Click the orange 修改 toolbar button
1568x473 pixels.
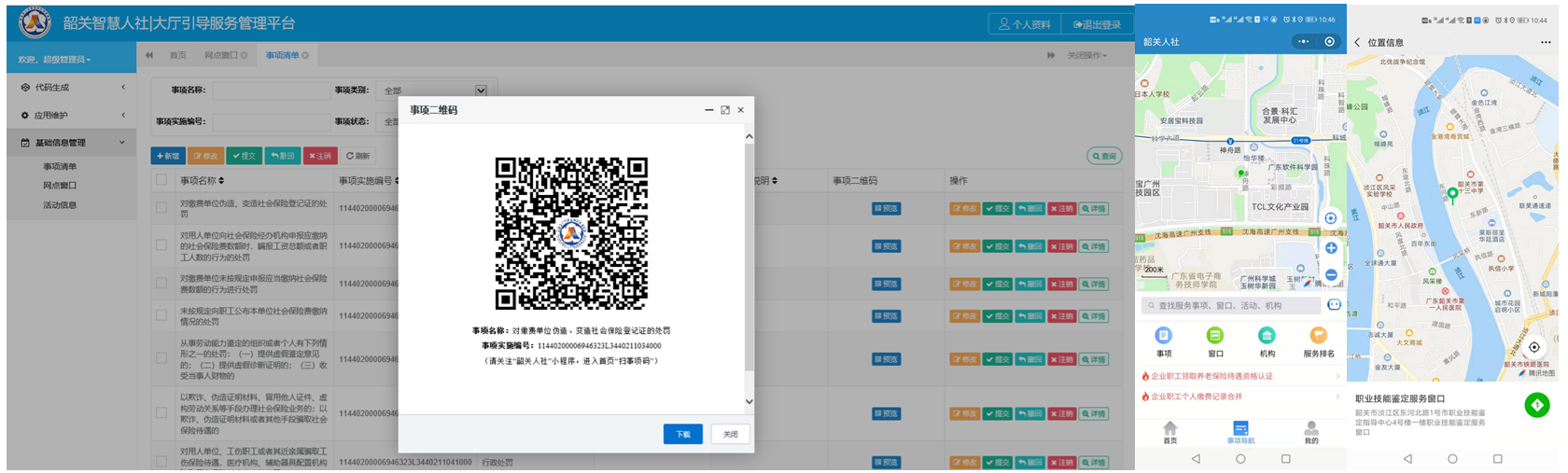[206, 156]
